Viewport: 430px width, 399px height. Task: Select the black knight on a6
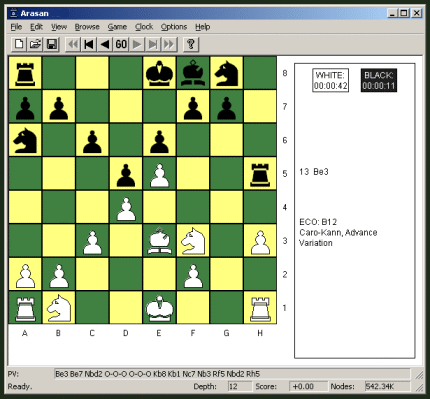point(25,140)
